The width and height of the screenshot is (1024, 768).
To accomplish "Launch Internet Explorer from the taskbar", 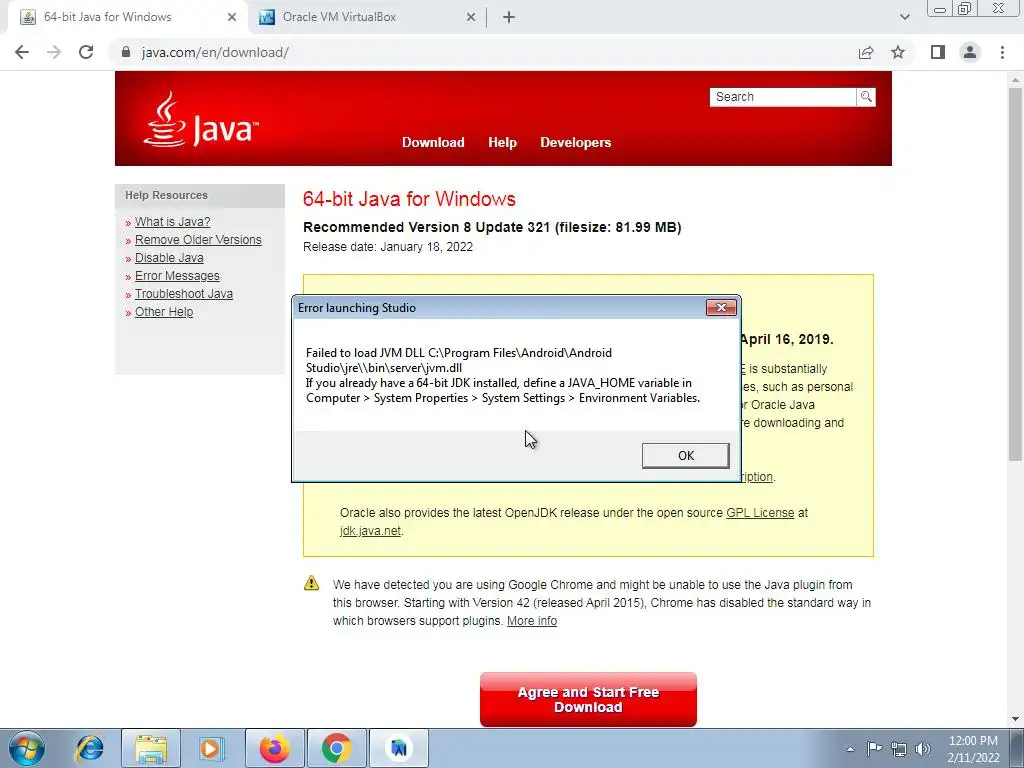I will (89, 748).
